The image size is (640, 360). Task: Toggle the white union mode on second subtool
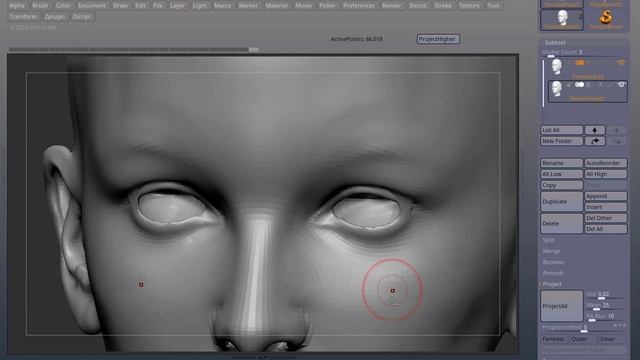(x=580, y=85)
